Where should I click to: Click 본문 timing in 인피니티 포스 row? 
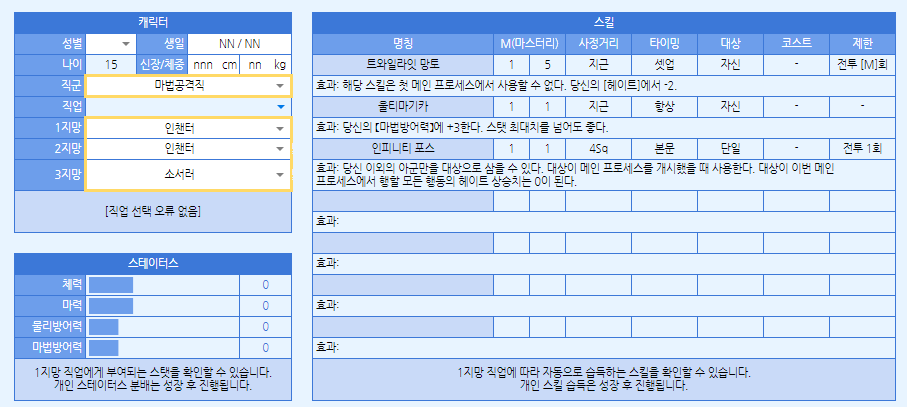pyautogui.click(x=665, y=149)
